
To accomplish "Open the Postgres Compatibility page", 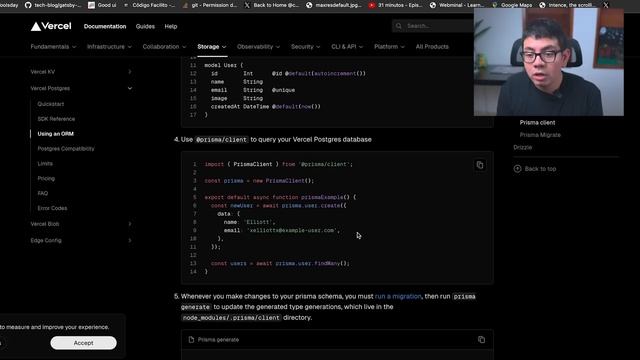I will (x=66, y=149).
